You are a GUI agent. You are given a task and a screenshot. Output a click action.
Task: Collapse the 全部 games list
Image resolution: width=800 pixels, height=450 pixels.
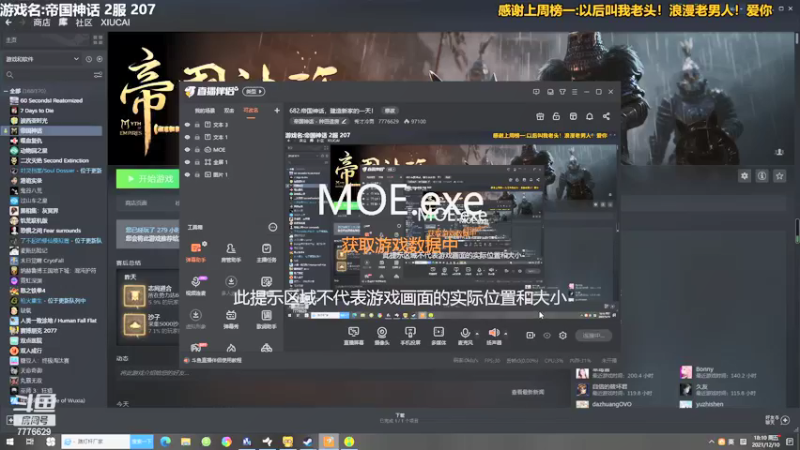6,91
